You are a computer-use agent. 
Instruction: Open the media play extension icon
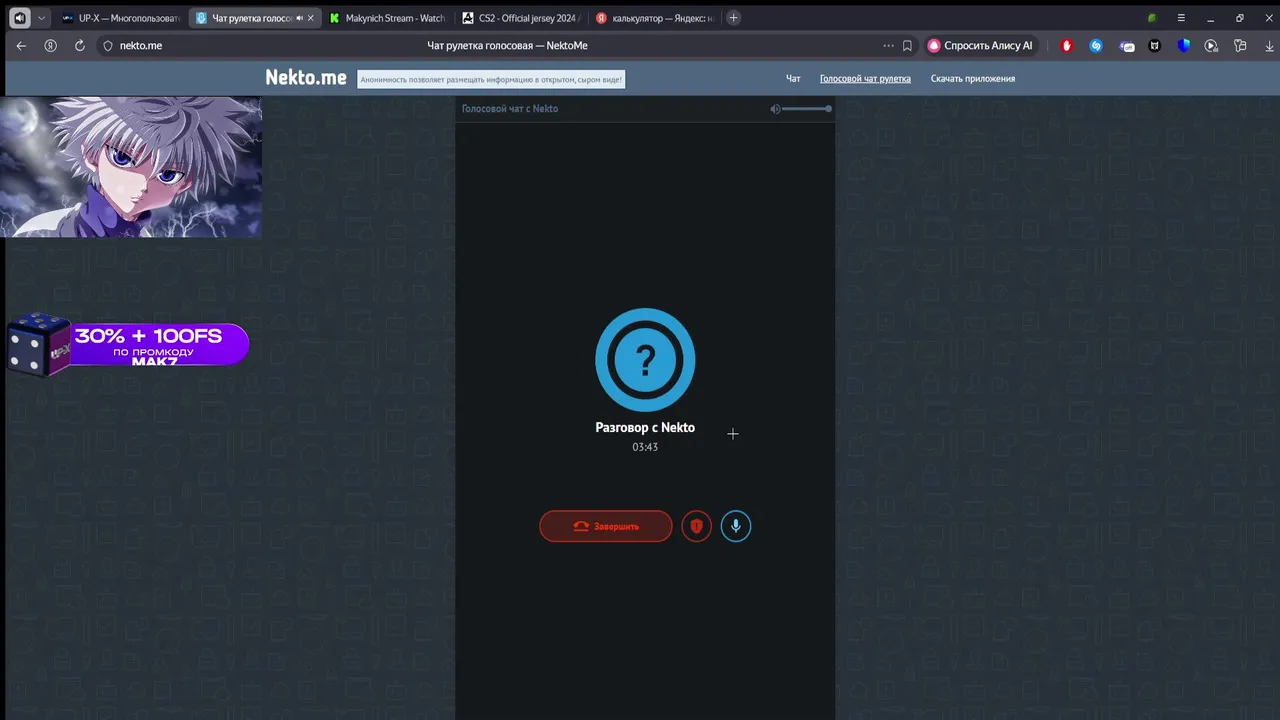pos(1212,46)
